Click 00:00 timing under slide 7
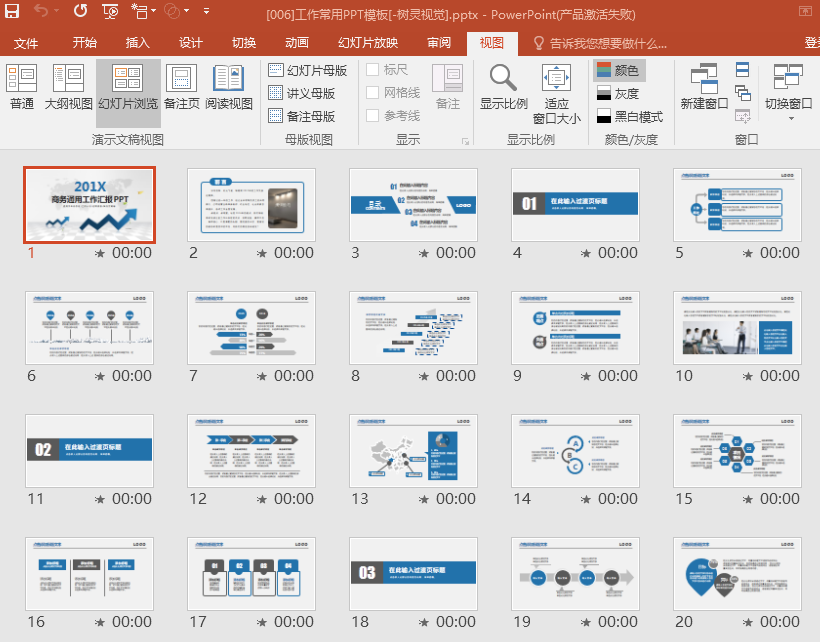The image size is (820, 642). point(294,376)
